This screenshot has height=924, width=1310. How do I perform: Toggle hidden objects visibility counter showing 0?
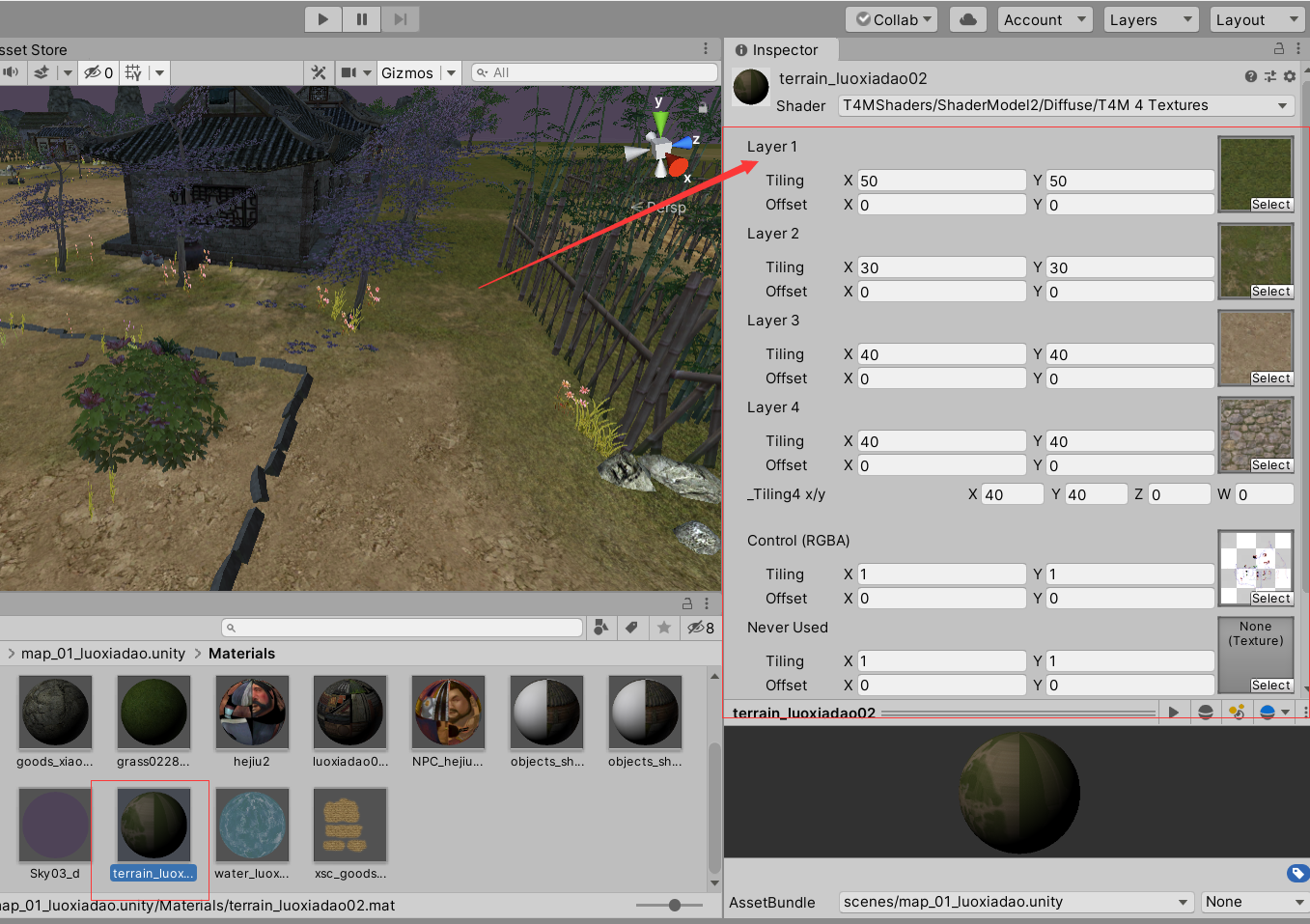[x=98, y=72]
